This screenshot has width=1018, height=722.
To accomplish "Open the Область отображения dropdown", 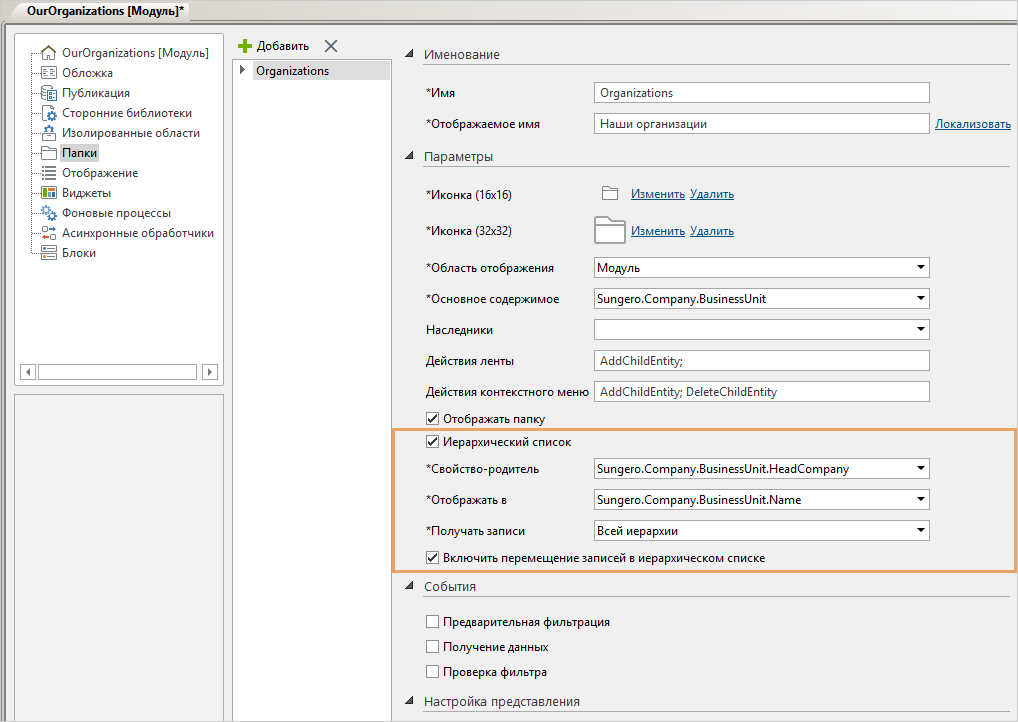I will pos(921,268).
